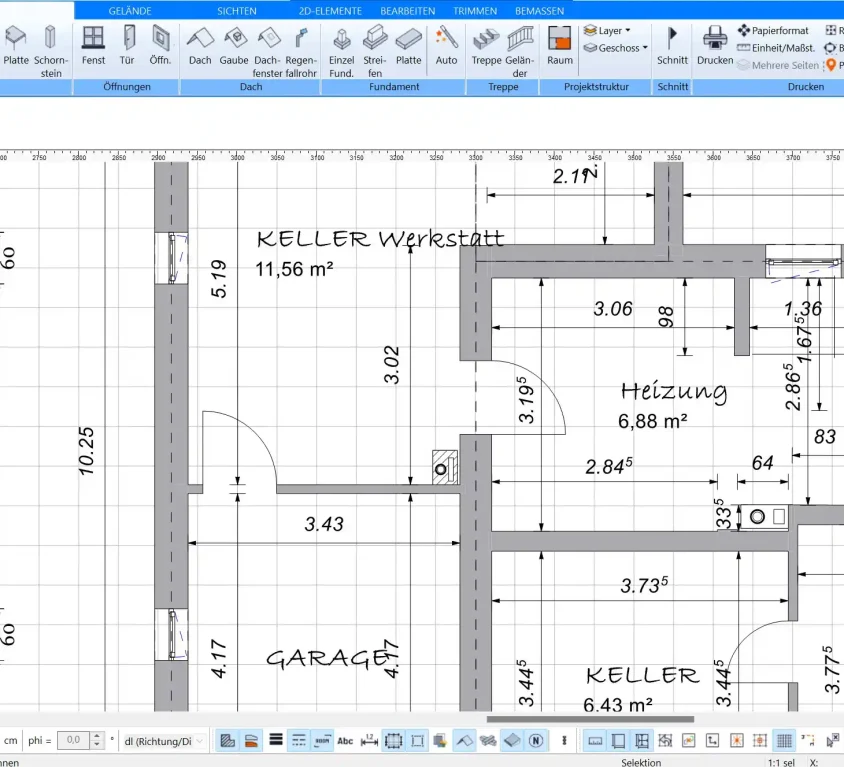Click the 10.25 vertical dimension value
Viewport: 844px width, 767px height.
86,452
